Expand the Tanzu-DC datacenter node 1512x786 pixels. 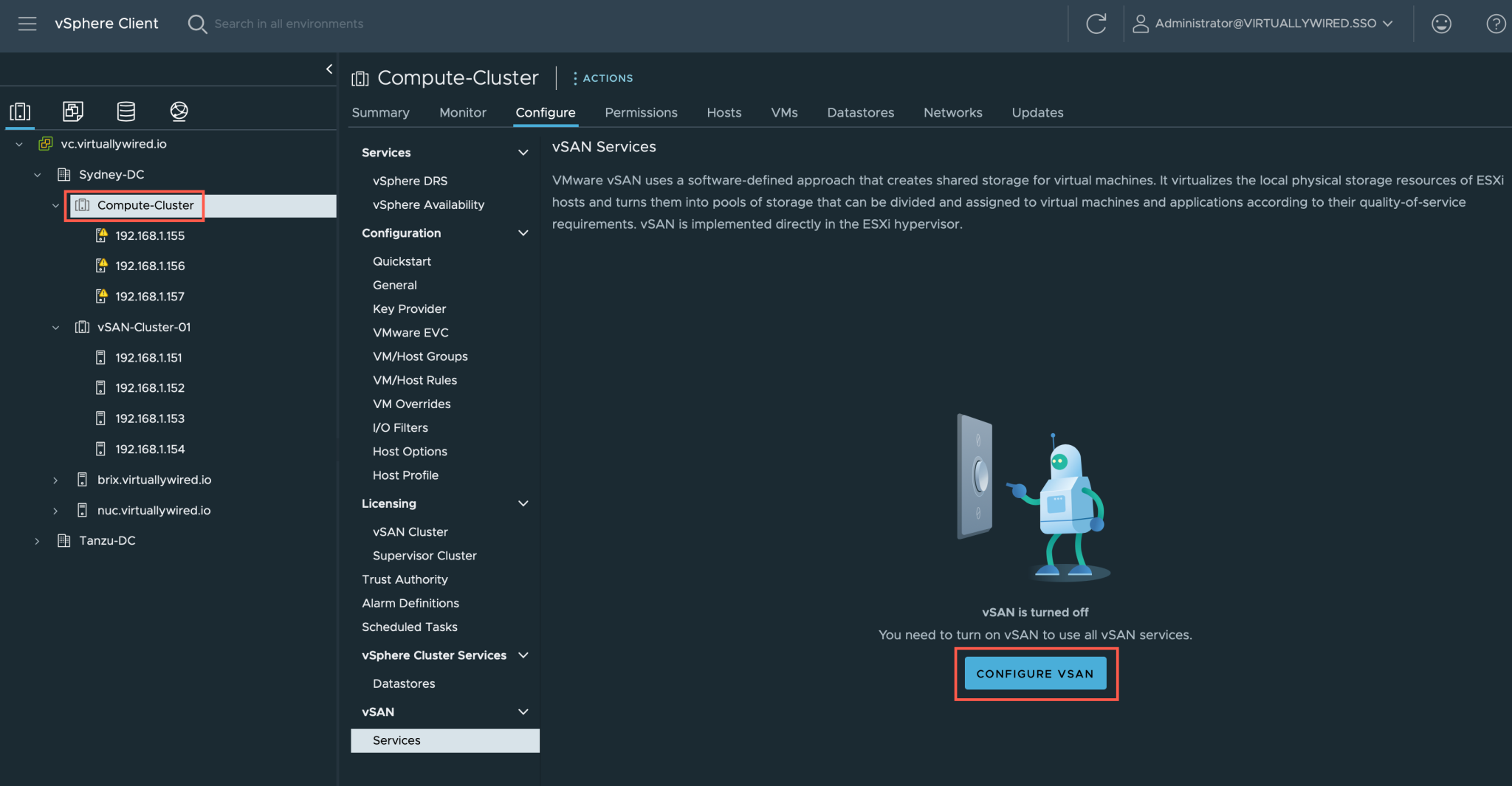pyautogui.click(x=38, y=541)
